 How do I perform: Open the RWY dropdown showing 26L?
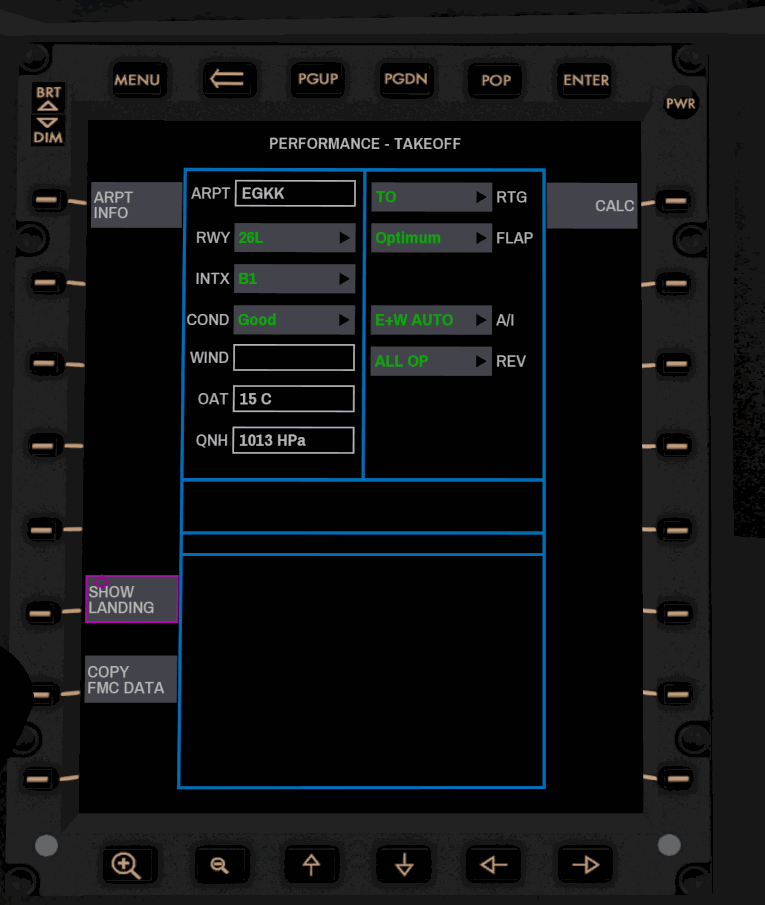[294, 238]
